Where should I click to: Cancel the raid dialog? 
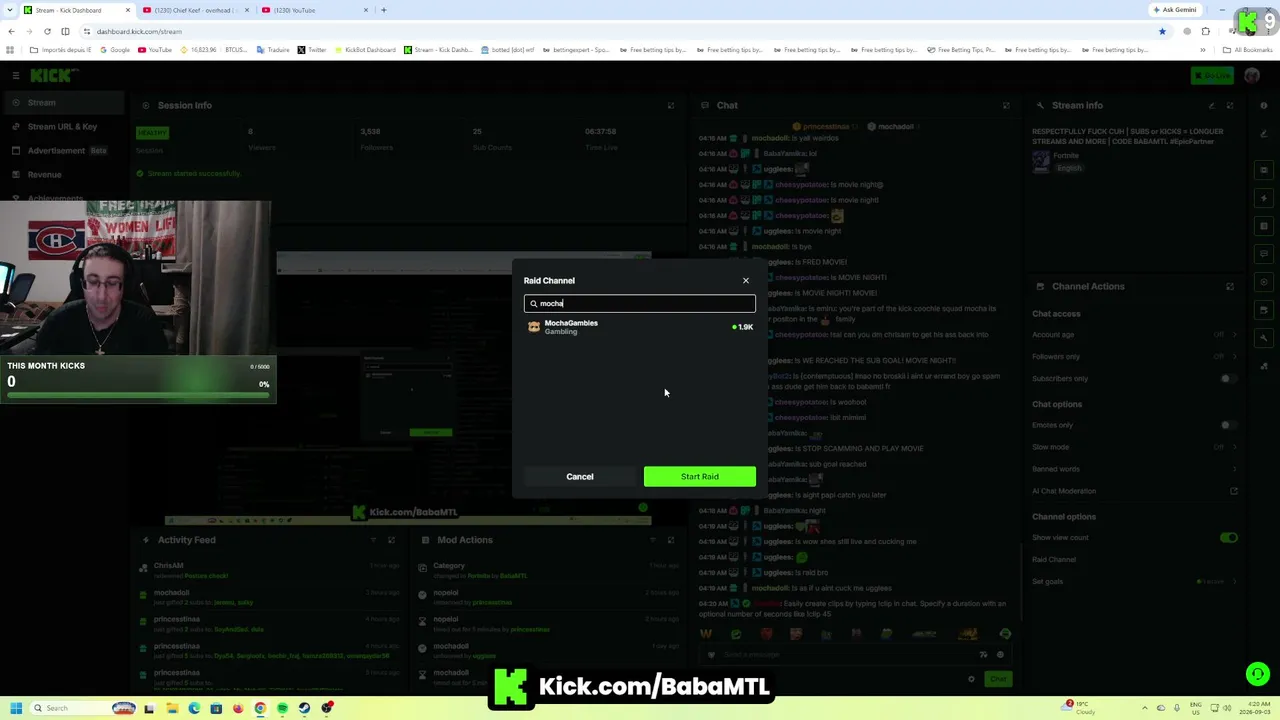(580, 477)
